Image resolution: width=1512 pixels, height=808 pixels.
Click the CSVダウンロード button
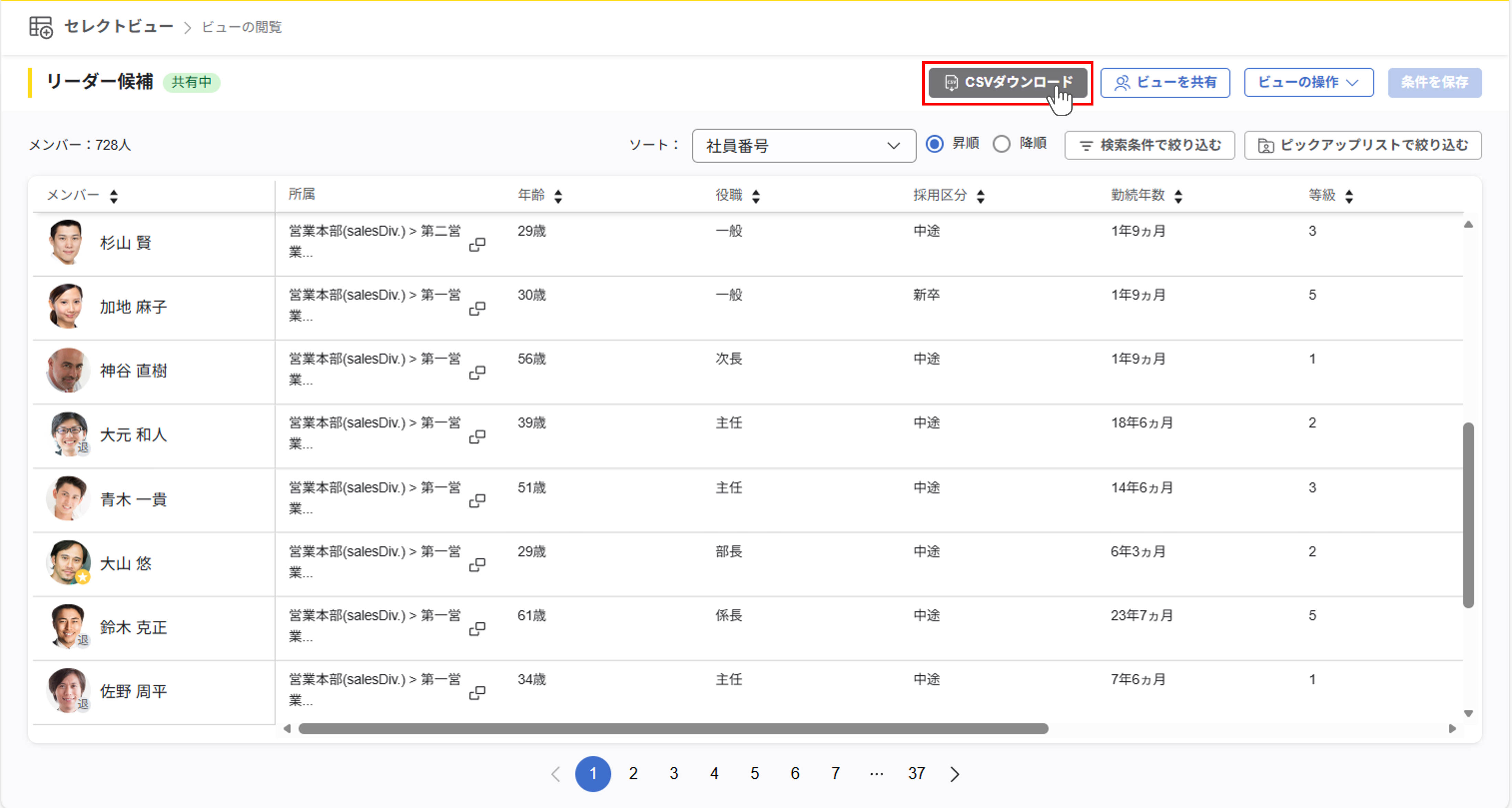pos(1007,82)
